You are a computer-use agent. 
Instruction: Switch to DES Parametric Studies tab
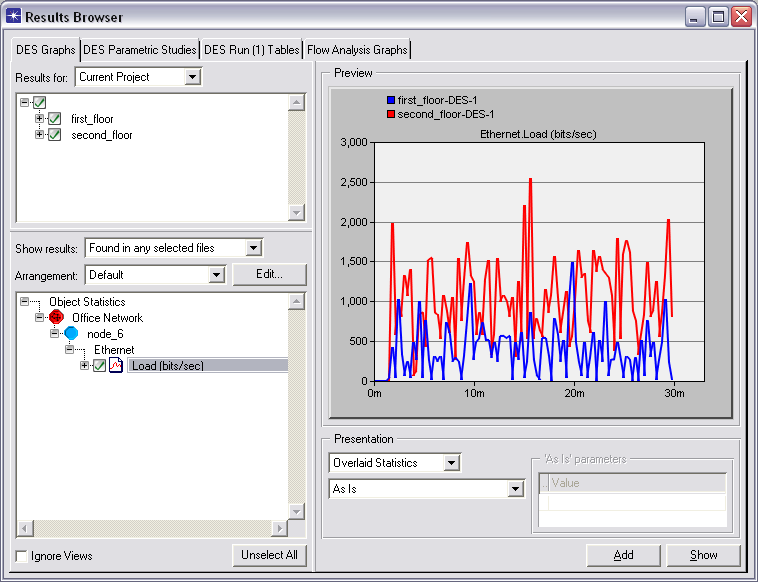(x=139, y=50)
